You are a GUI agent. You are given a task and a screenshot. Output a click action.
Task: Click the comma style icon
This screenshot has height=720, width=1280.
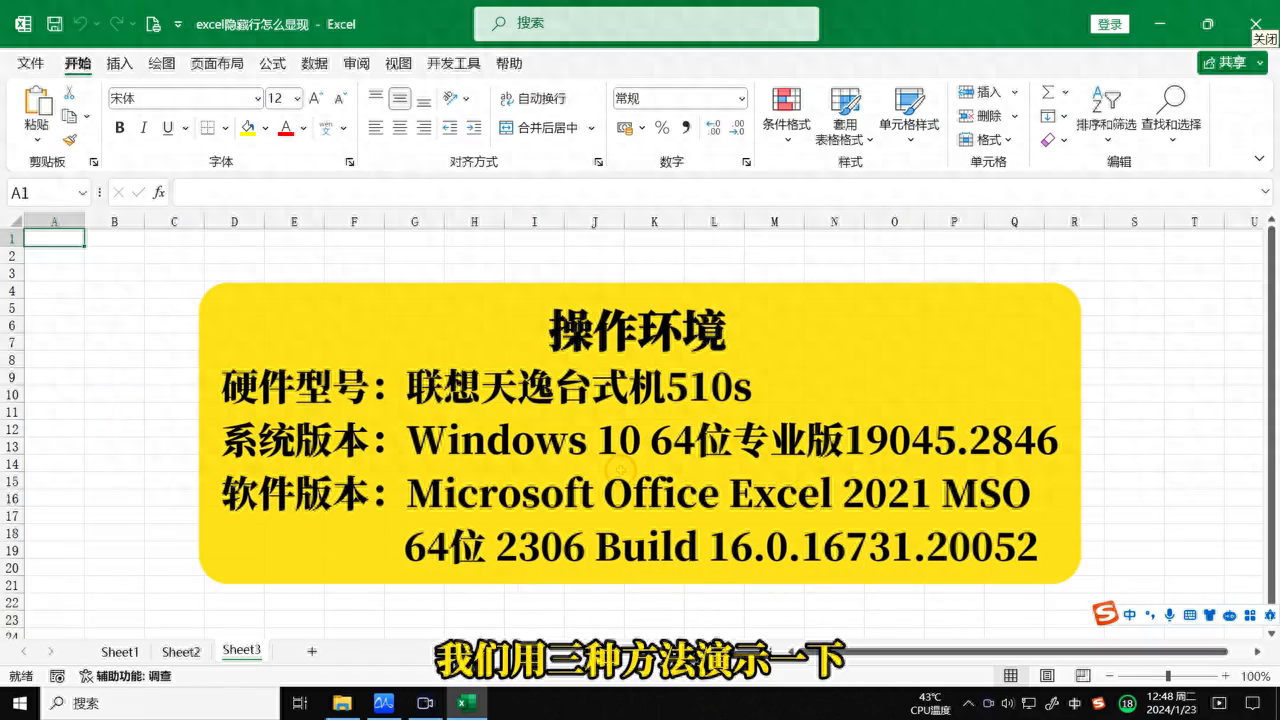coord(686,128)
